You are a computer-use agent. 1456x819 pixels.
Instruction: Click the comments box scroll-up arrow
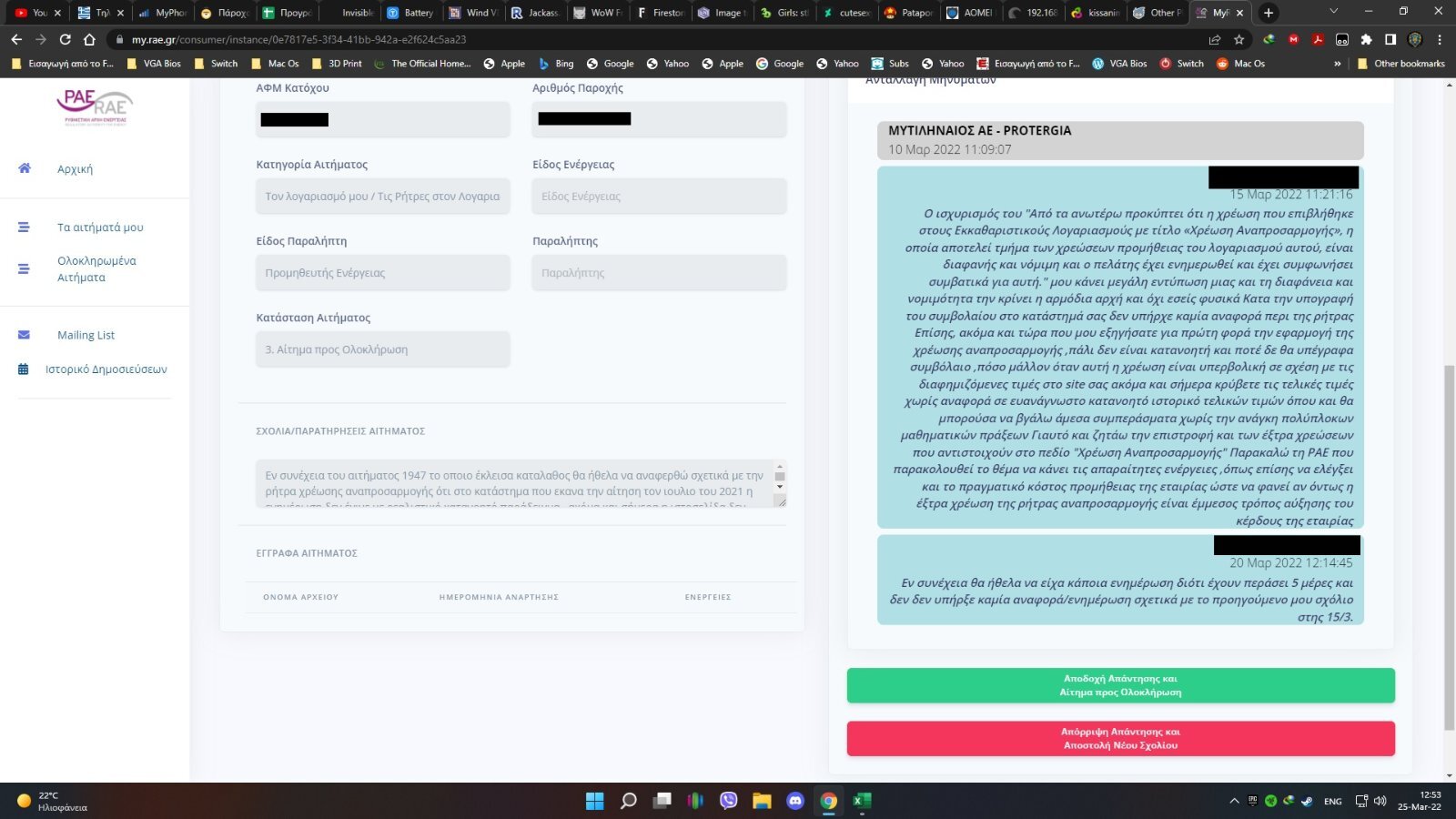coord(780,465)
